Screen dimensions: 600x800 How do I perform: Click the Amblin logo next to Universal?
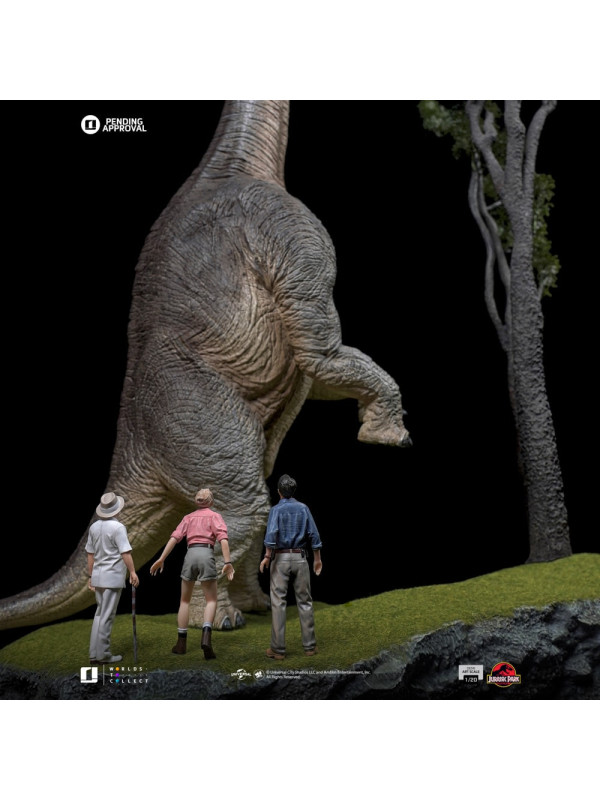coord(259,674)
